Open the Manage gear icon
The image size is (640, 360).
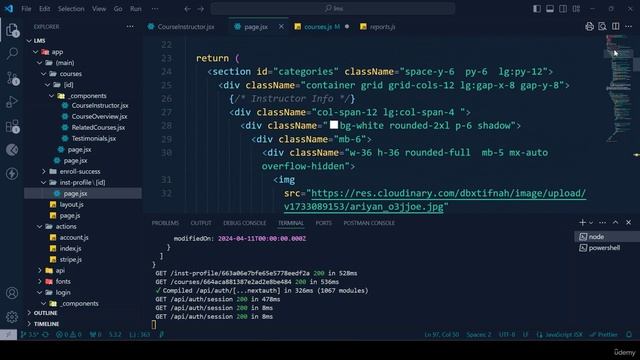(12, 317)
